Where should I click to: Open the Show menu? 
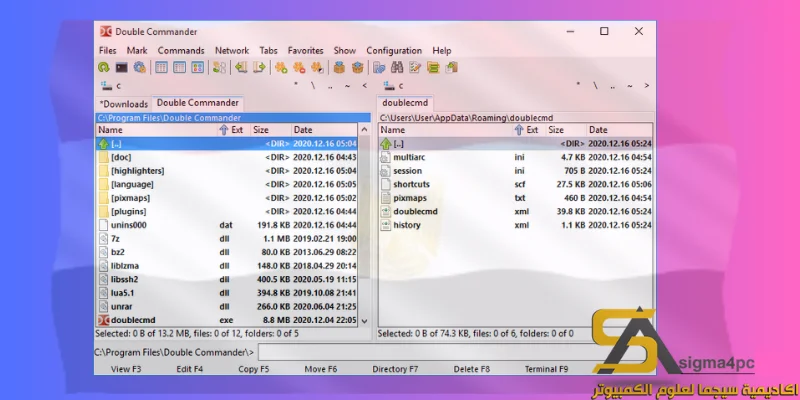[x=345, y=51]
